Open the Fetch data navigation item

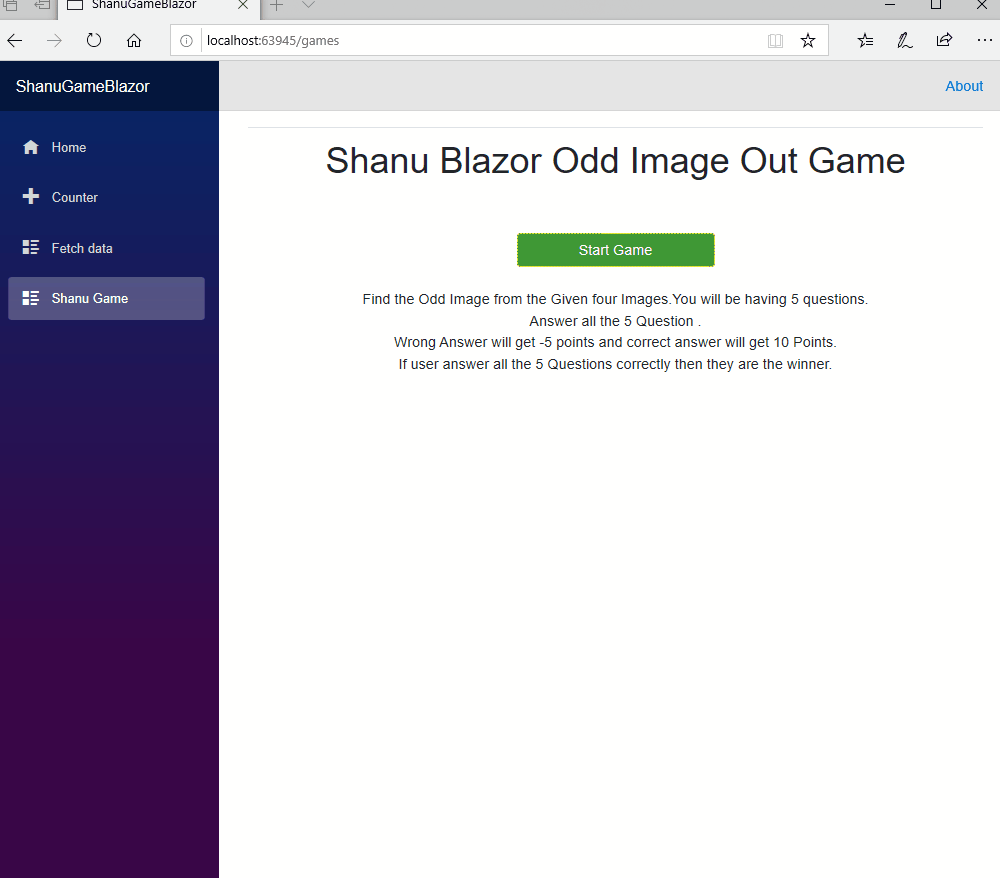pos(107,248)
